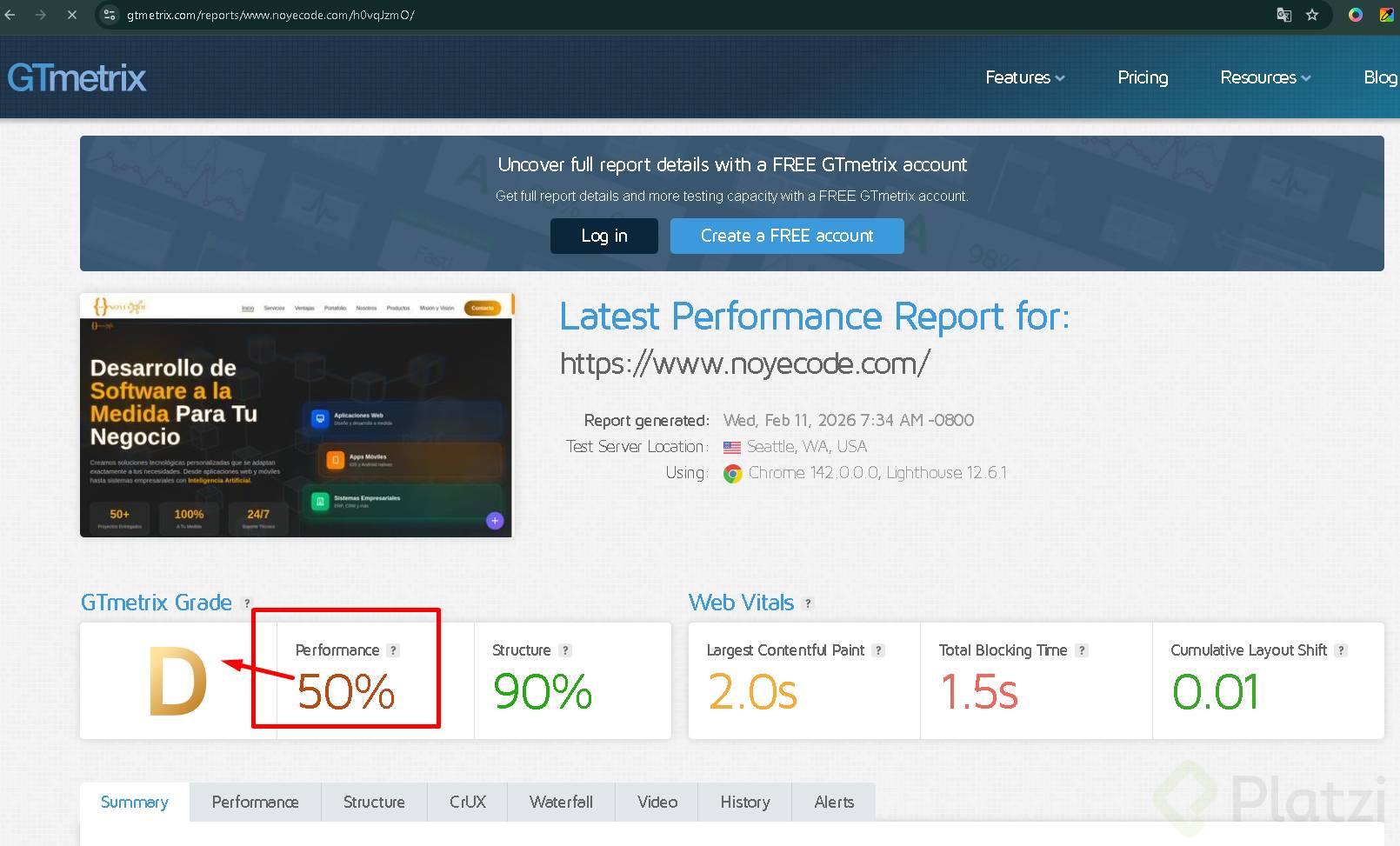The width and height of the screenshot is (1400, 846).
Task: Open help icon for Total Blocking Time
Action: click(x=1082, y=650)
